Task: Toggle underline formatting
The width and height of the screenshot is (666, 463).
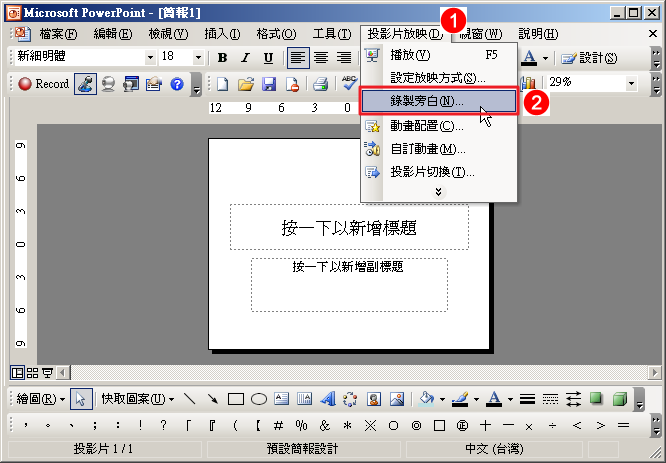Action: (268, 58)
